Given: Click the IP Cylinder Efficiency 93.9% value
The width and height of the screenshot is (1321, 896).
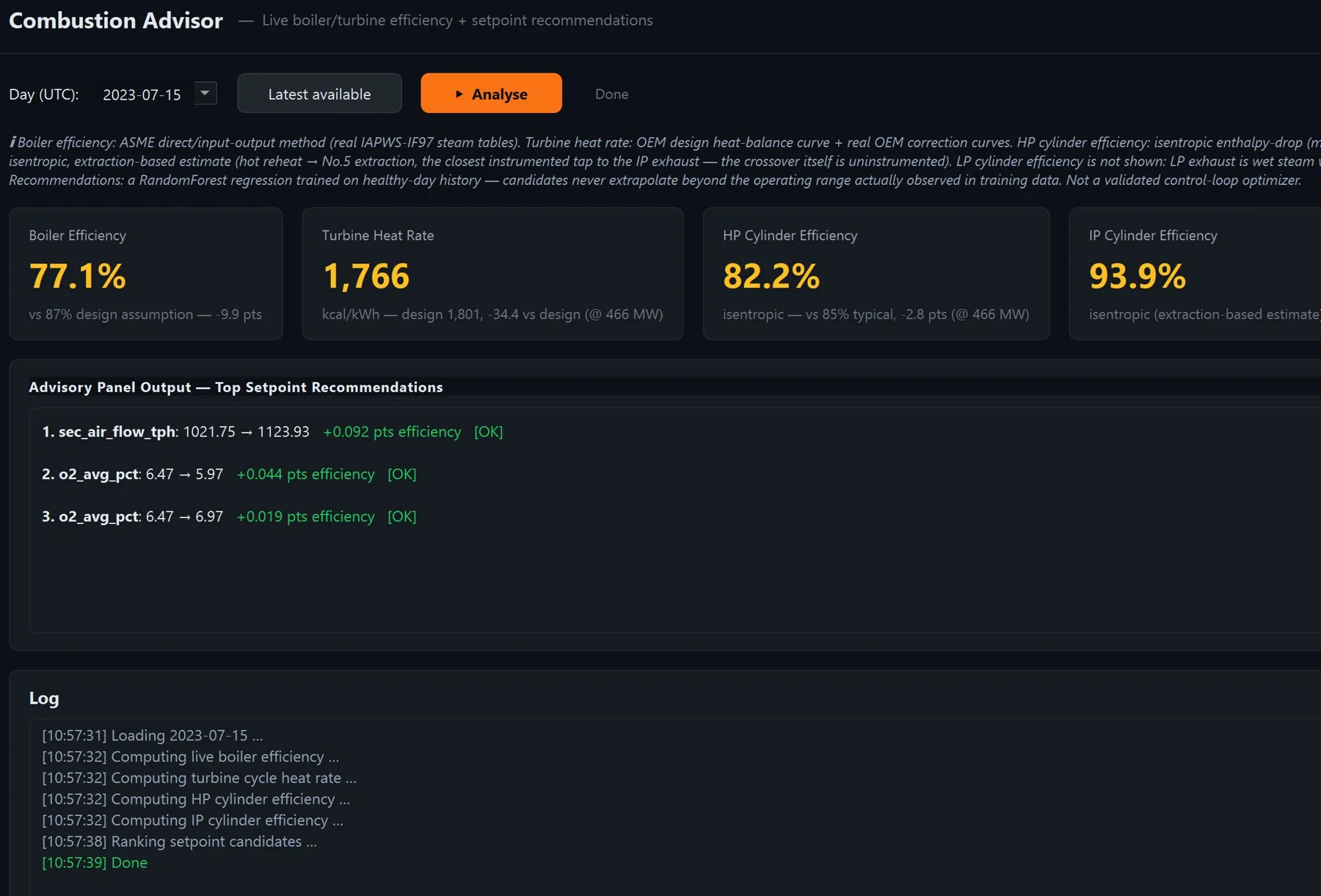Looking at the screenshot, I should coord(1138,276).
